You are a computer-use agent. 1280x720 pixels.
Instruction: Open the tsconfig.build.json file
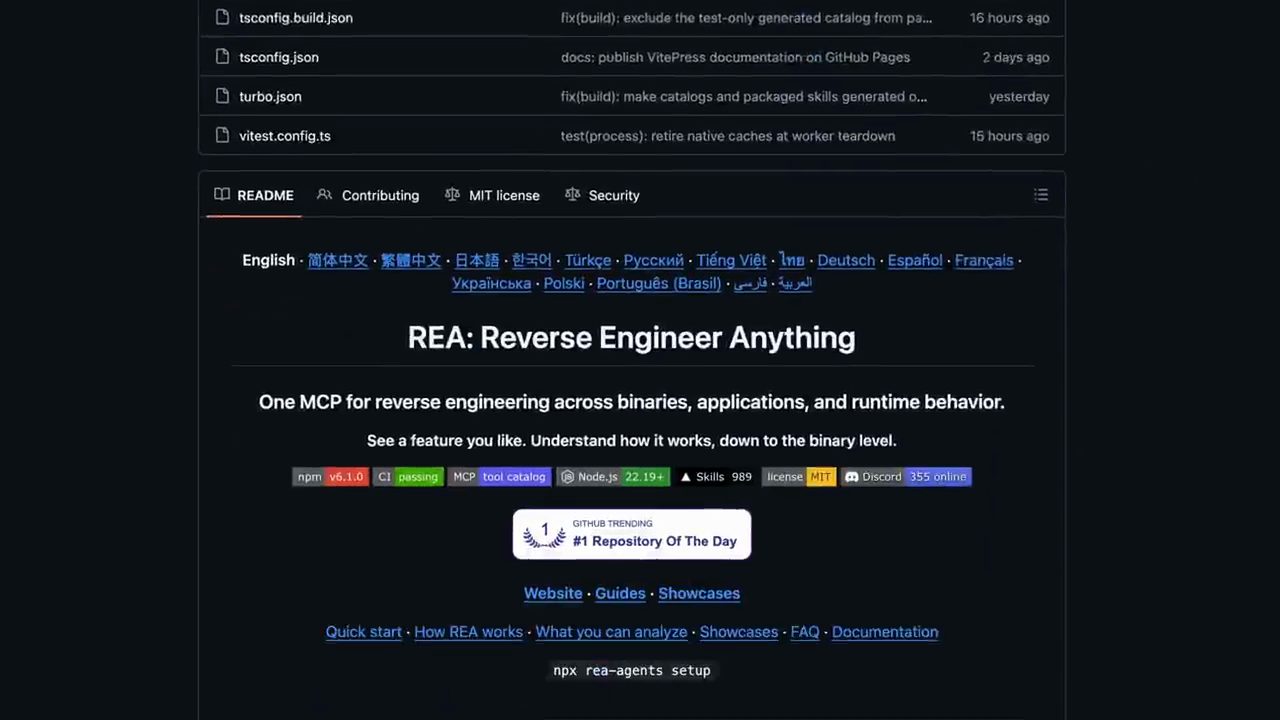[x=296, y=18]
